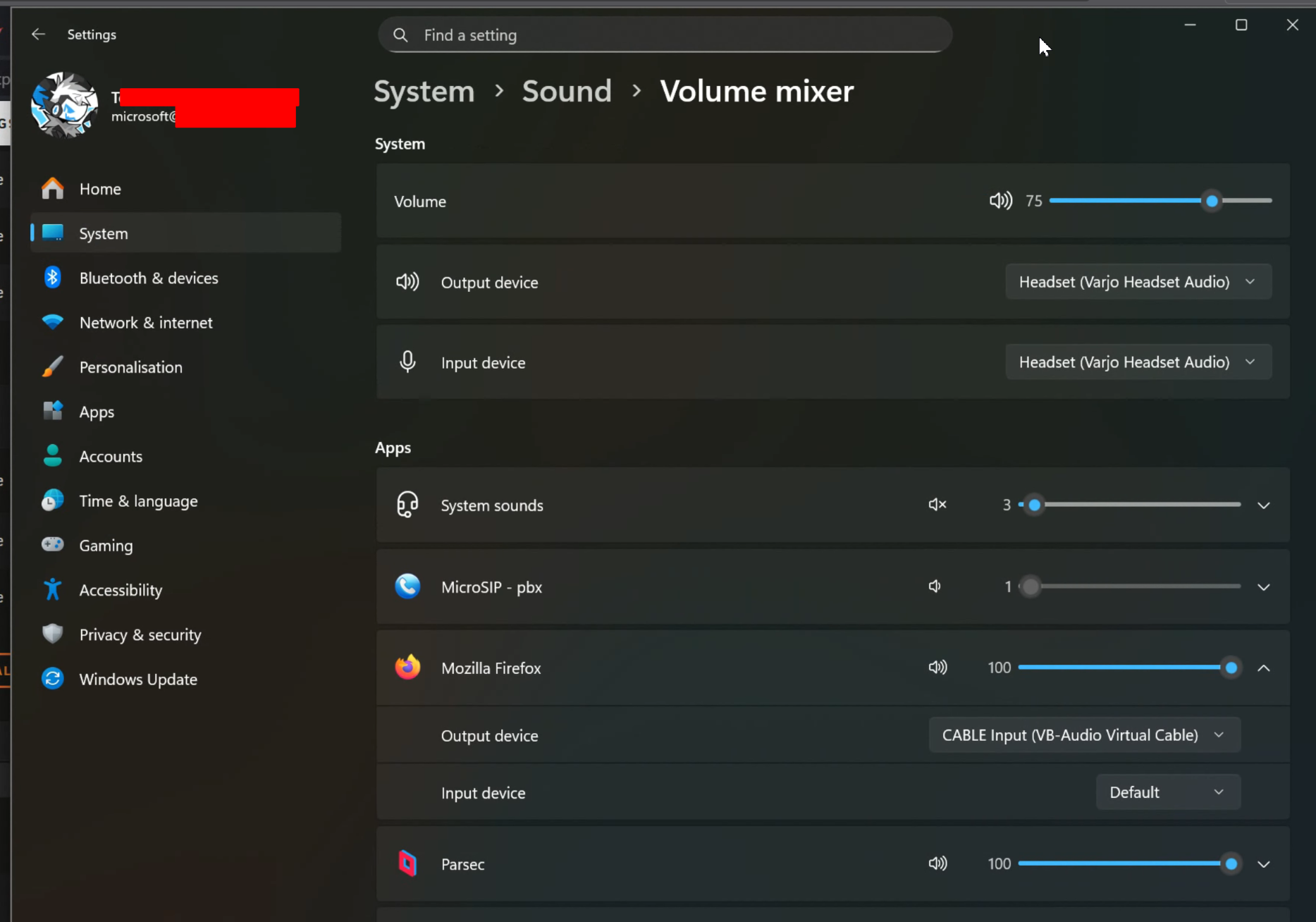Mute the system Volume speaker icon

click(1000, 201)
